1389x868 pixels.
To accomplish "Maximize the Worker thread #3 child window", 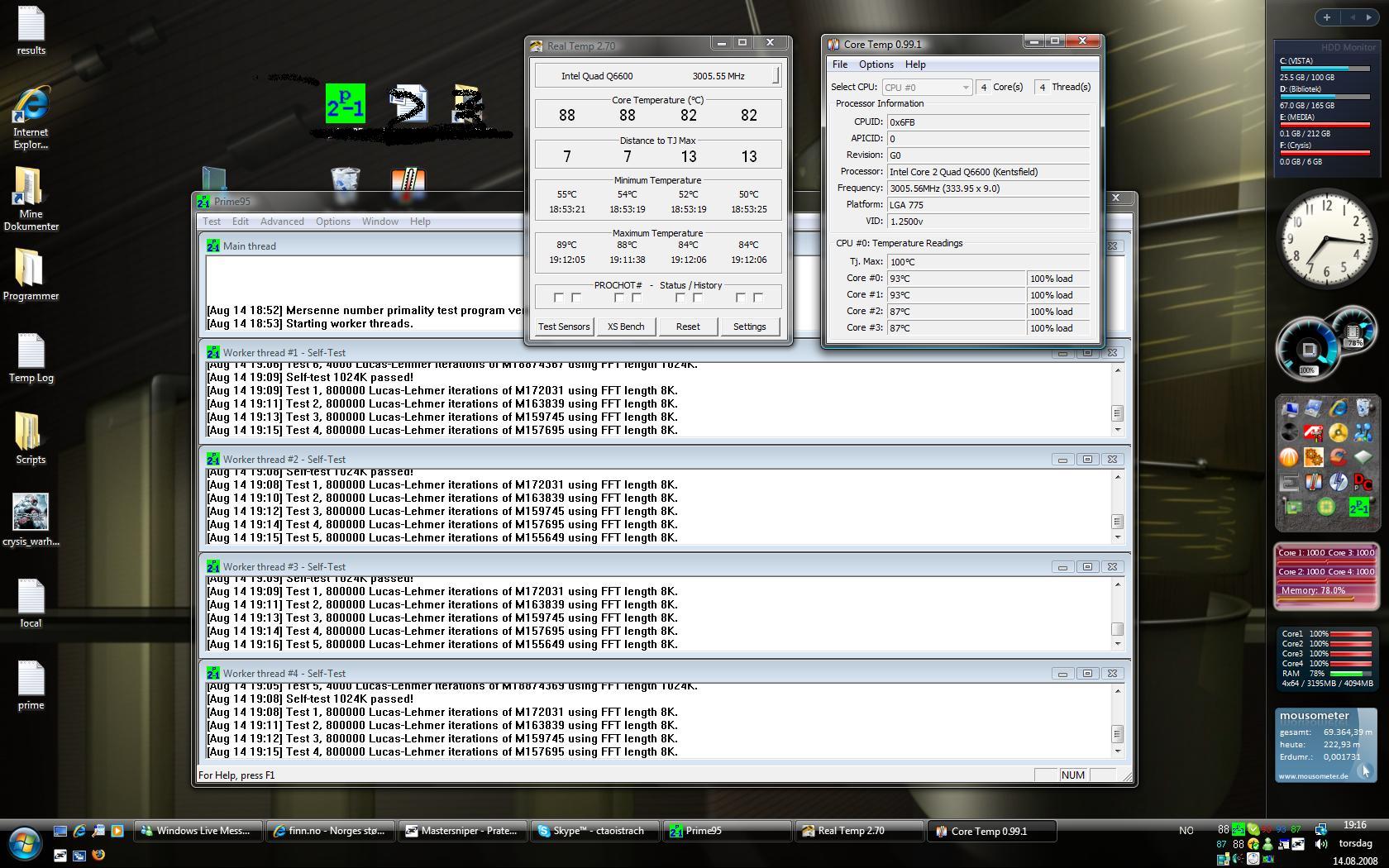I will click(1087, 566).
